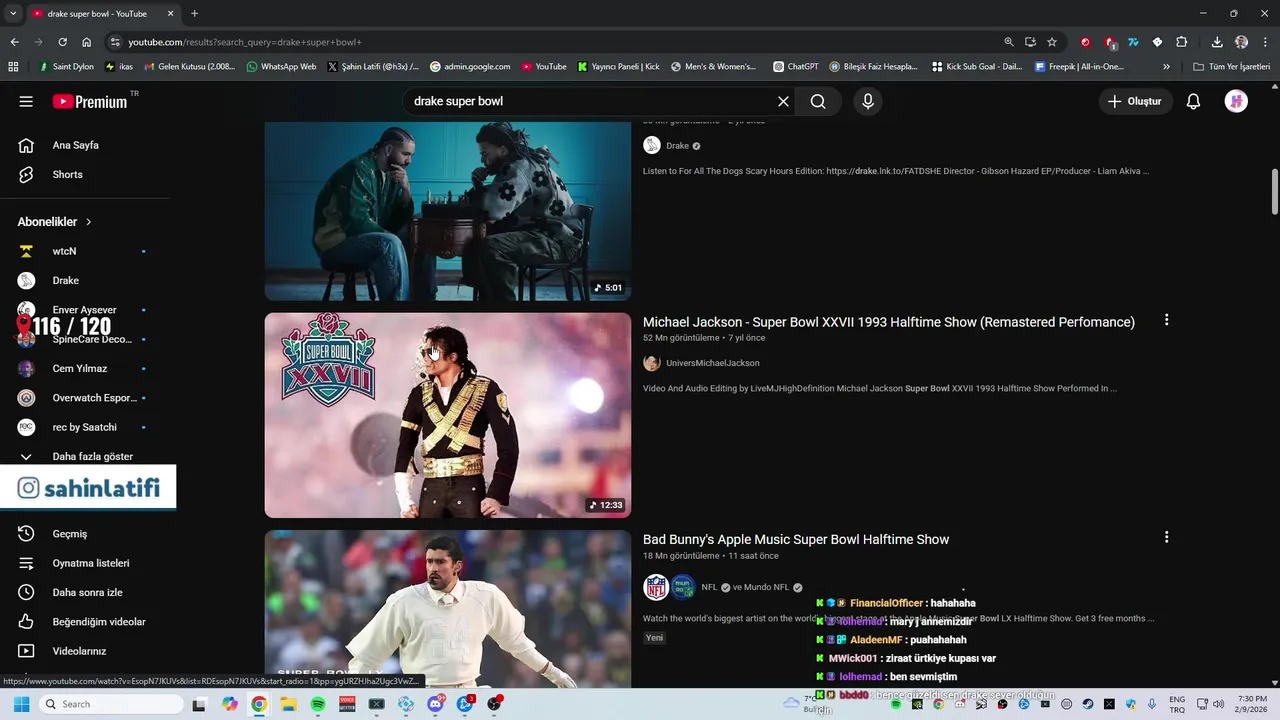Open more options for Bad Bunny video
This screenshot has height=720, width=1280.
(x=1166, y=537)
